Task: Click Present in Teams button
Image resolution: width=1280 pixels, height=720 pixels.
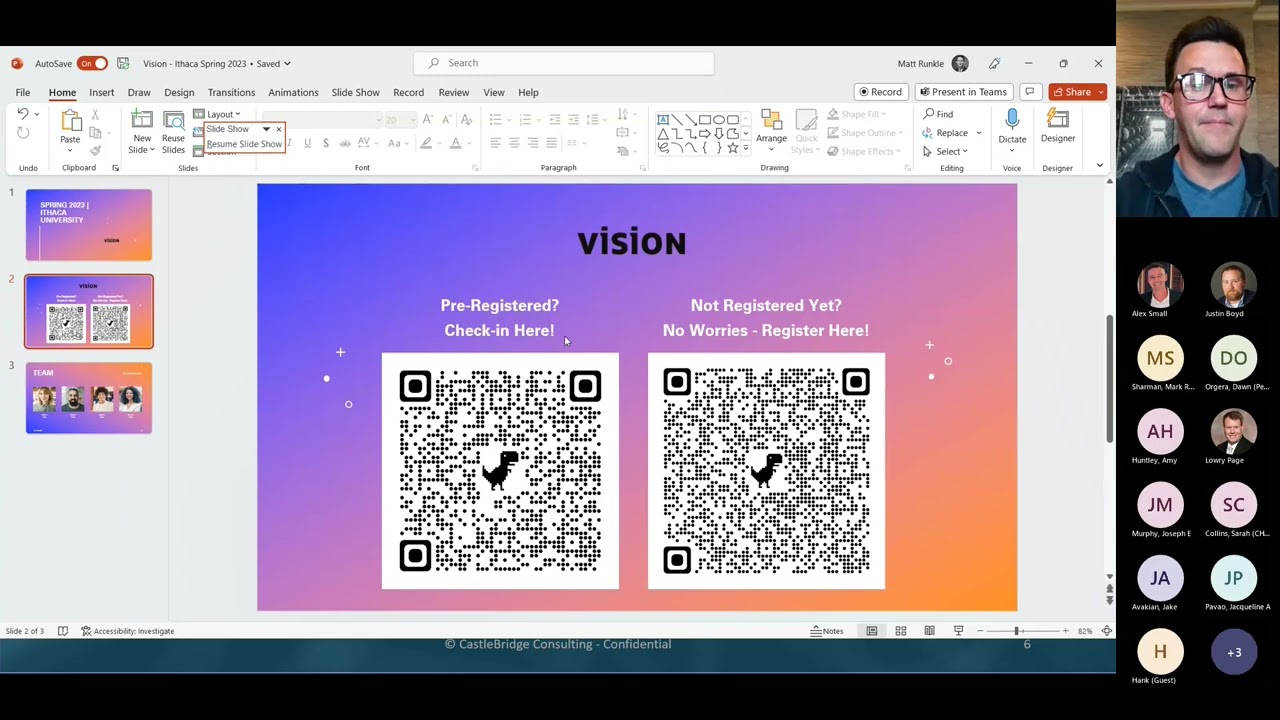Action: click(x=963, y=92)
